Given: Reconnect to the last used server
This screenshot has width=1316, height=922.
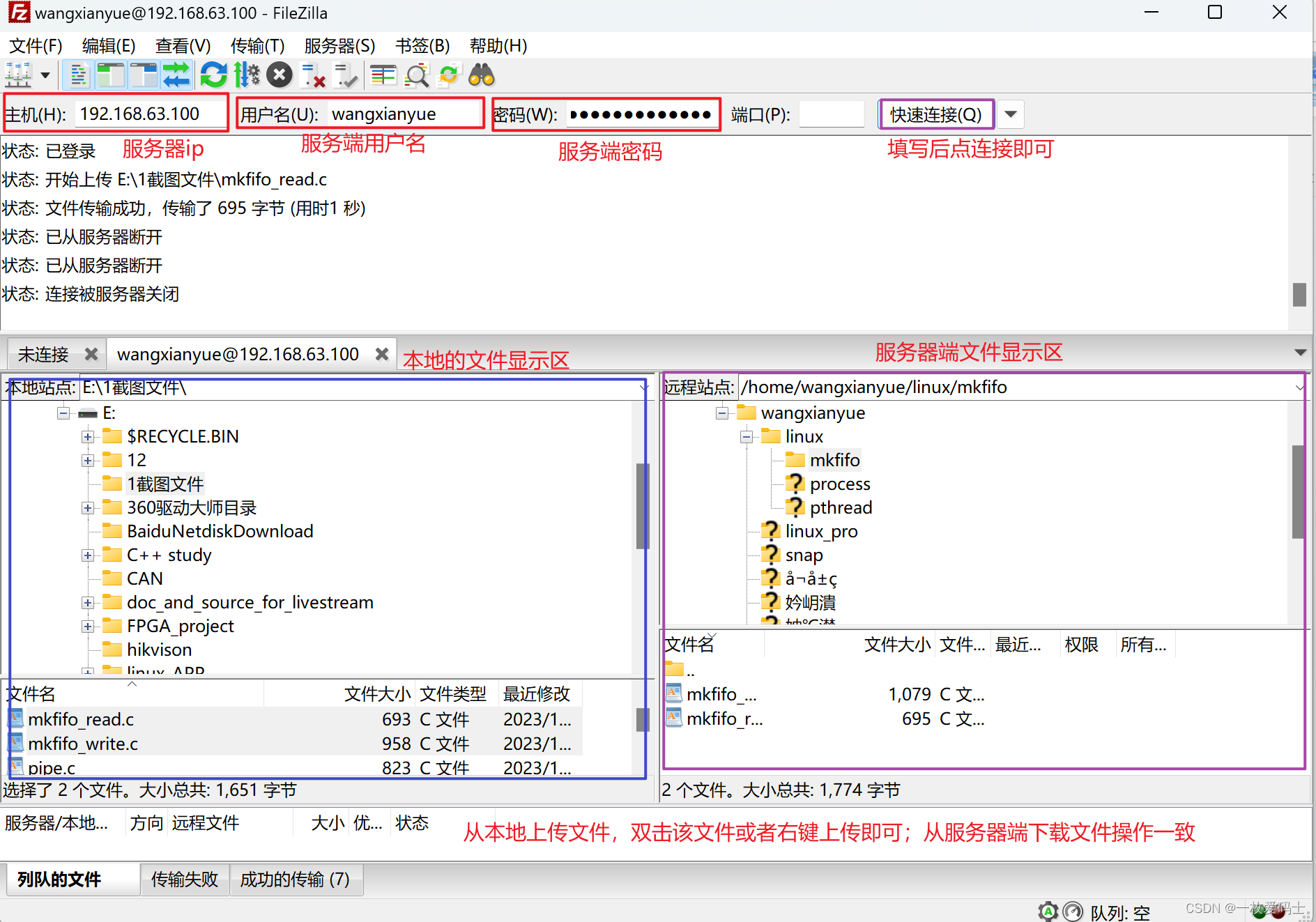Looking at the screenshot, I should pos(345,75).
